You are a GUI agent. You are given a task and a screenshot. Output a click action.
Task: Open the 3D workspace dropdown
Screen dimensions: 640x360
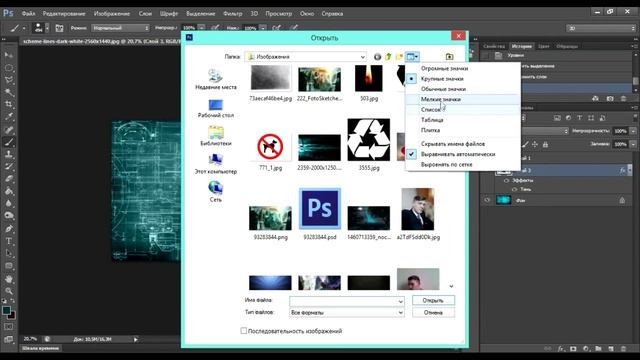(x=600, y=28)
